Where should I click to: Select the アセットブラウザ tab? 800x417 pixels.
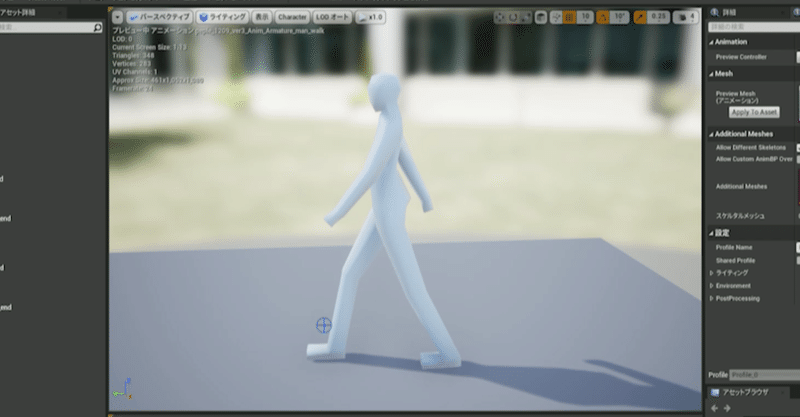pyautogui.click(x=746, y=393)
